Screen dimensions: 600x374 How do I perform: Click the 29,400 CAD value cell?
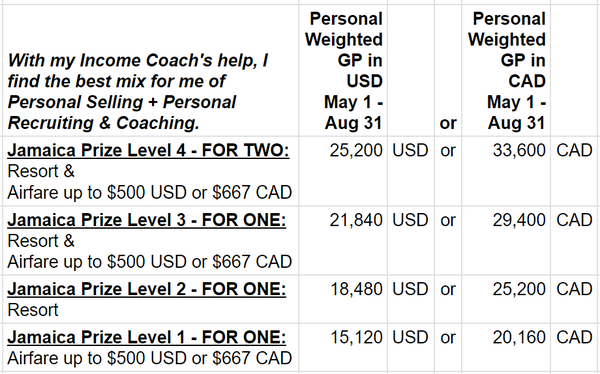(x=519, y=220)
